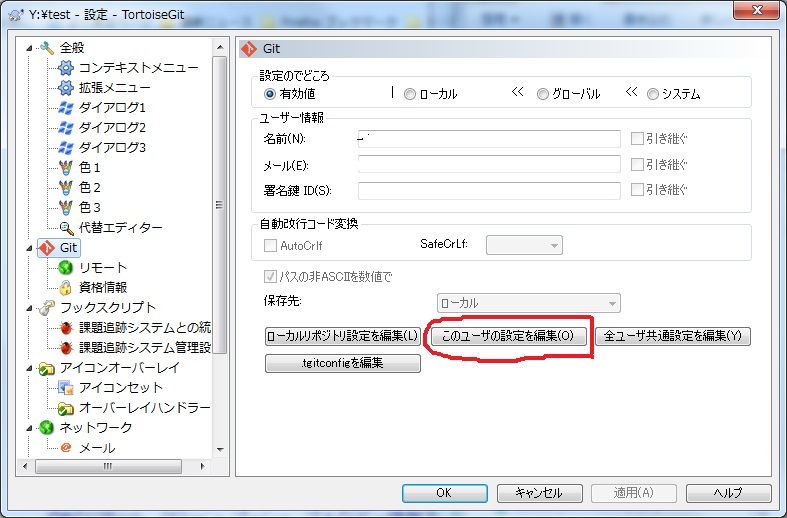787x518 pixels.
Task: Select the グローバル radio button
Action: click(543, 94)
